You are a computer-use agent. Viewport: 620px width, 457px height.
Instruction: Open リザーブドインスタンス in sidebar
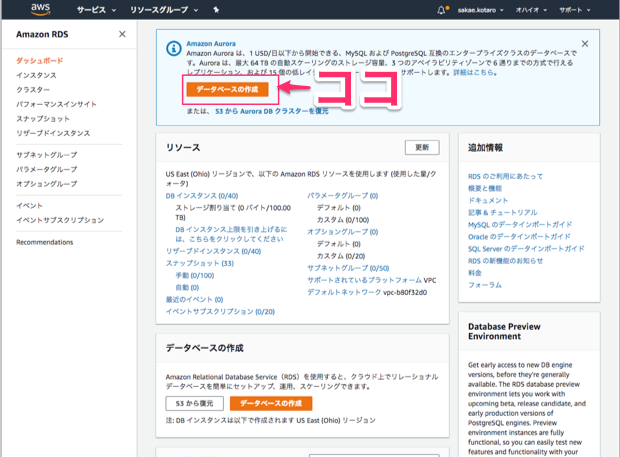(53, 133)
